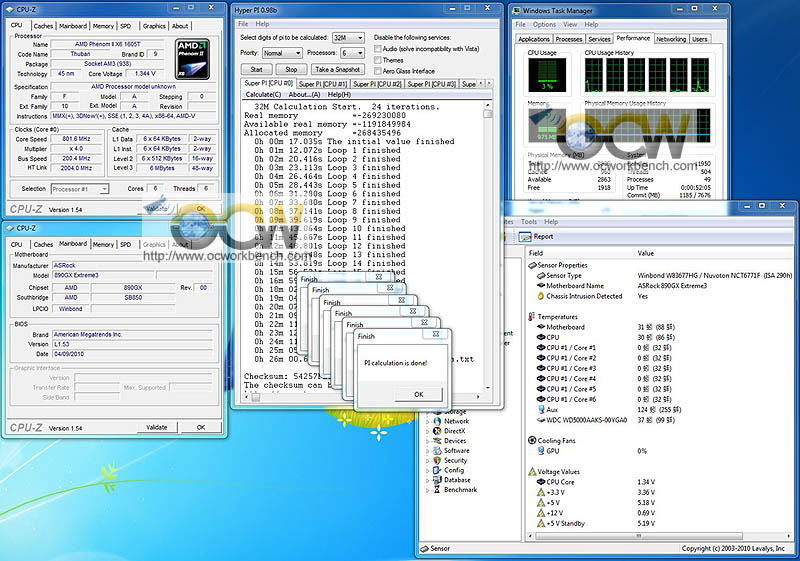800x561 pixels.
Task: Expand the Network node arrow
Action: coord(428,422)
